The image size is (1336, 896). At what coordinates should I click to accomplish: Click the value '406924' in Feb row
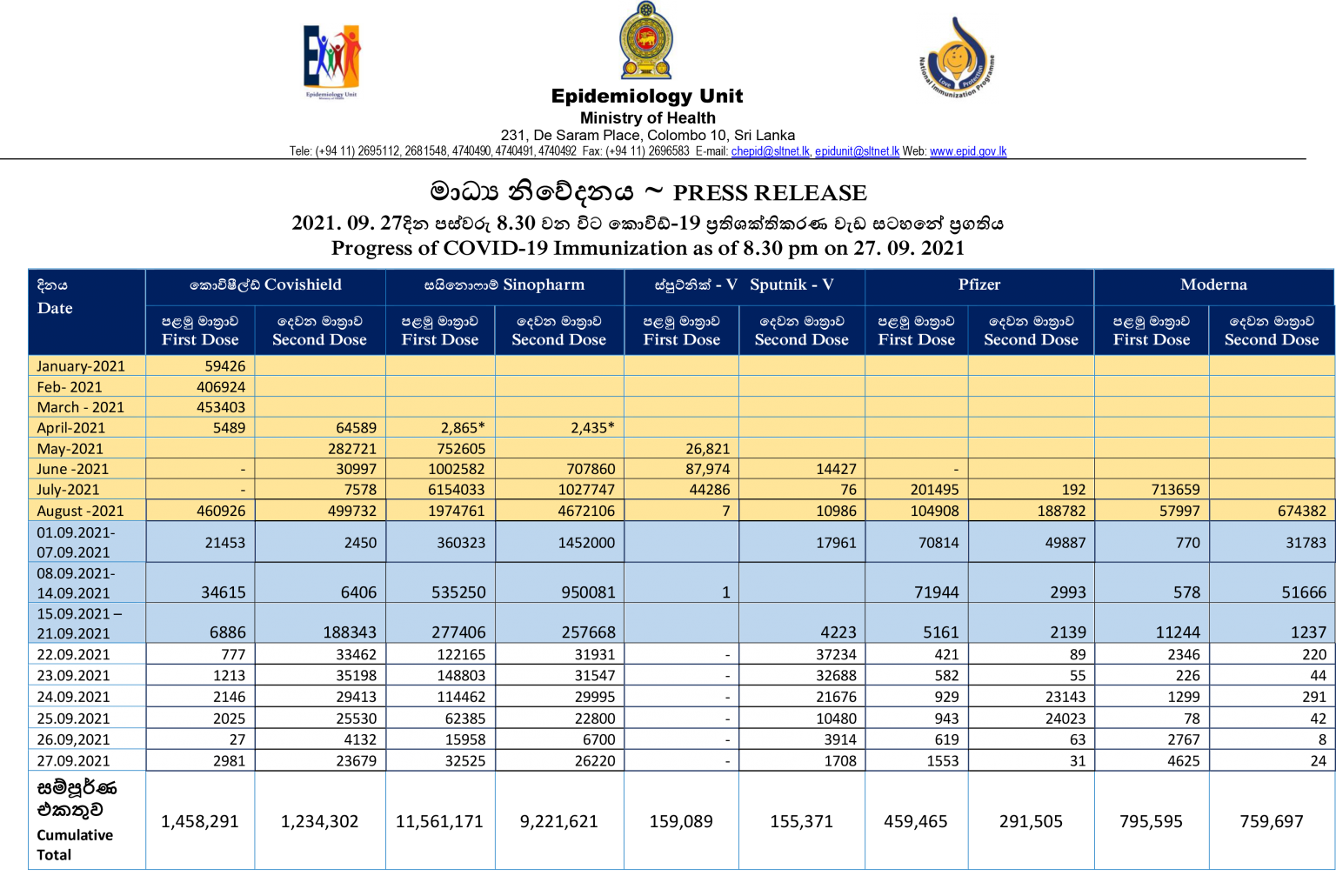tap(221, 387)
